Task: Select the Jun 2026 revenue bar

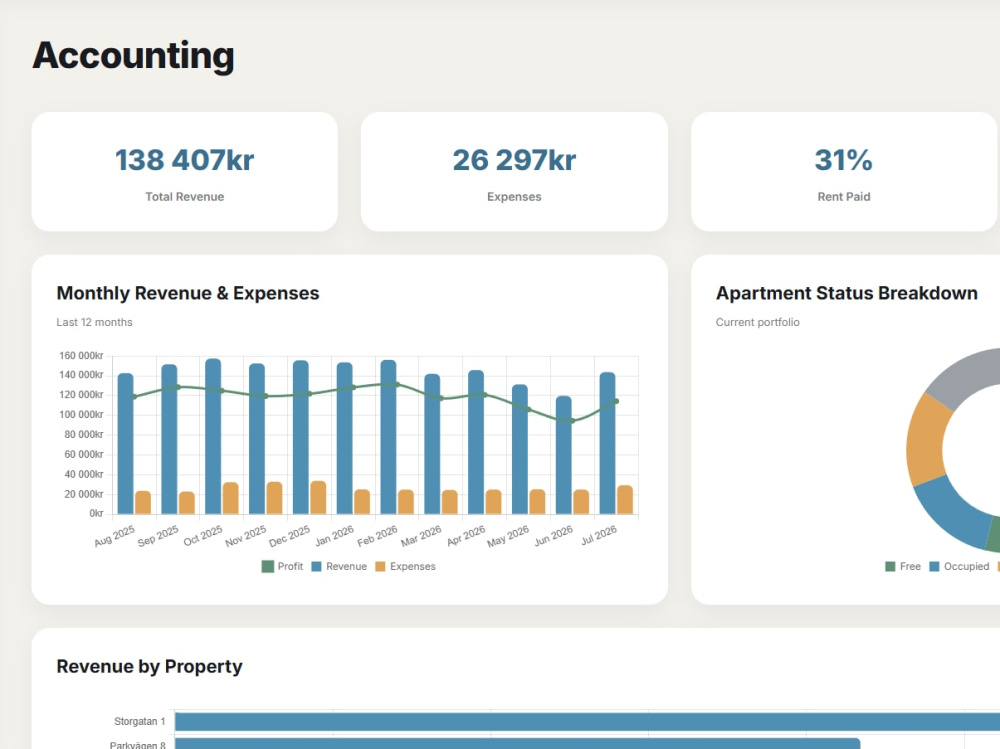Action: (564, 455)
